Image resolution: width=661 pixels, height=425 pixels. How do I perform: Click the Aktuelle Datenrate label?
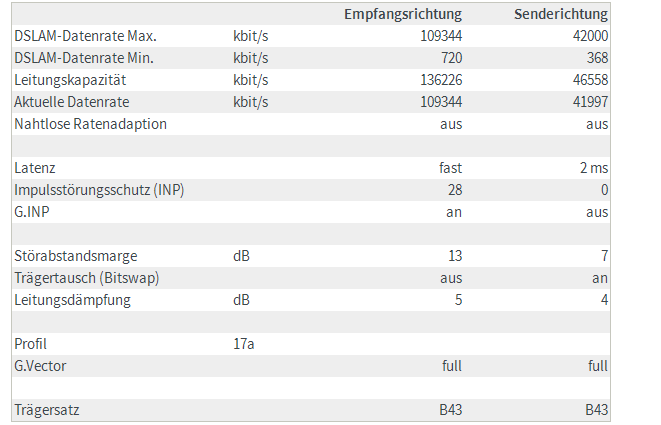pos(72,102)
